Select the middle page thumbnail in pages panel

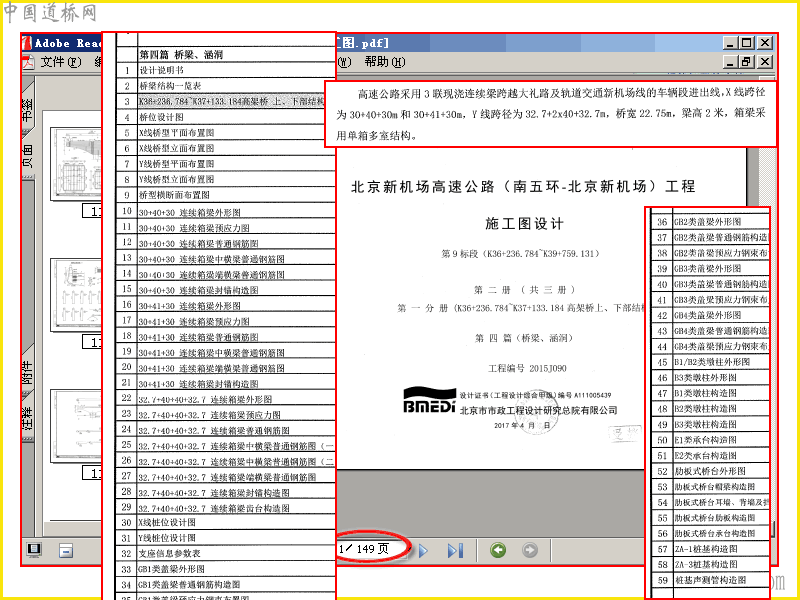point(76,295)
